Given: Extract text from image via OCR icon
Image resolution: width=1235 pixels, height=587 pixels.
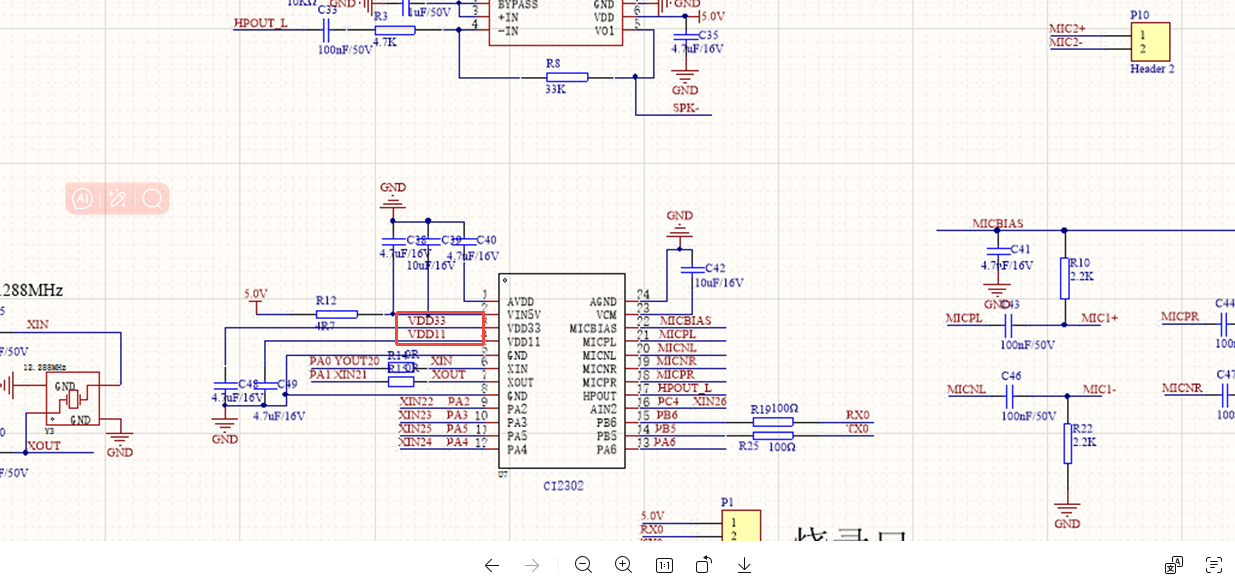Looking at the screenshot, I should click(1214, 565).
